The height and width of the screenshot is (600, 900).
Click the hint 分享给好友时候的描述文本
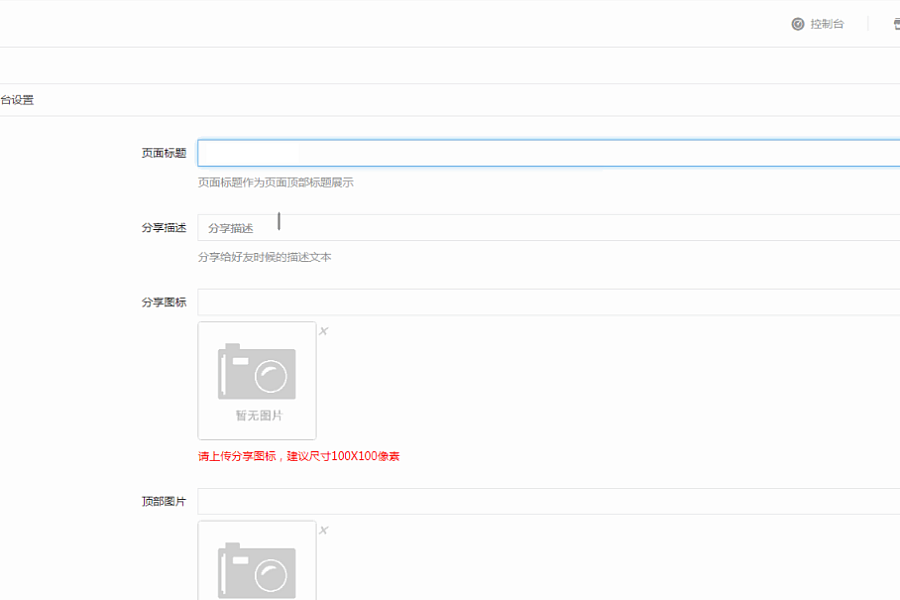tap(265, 257)
